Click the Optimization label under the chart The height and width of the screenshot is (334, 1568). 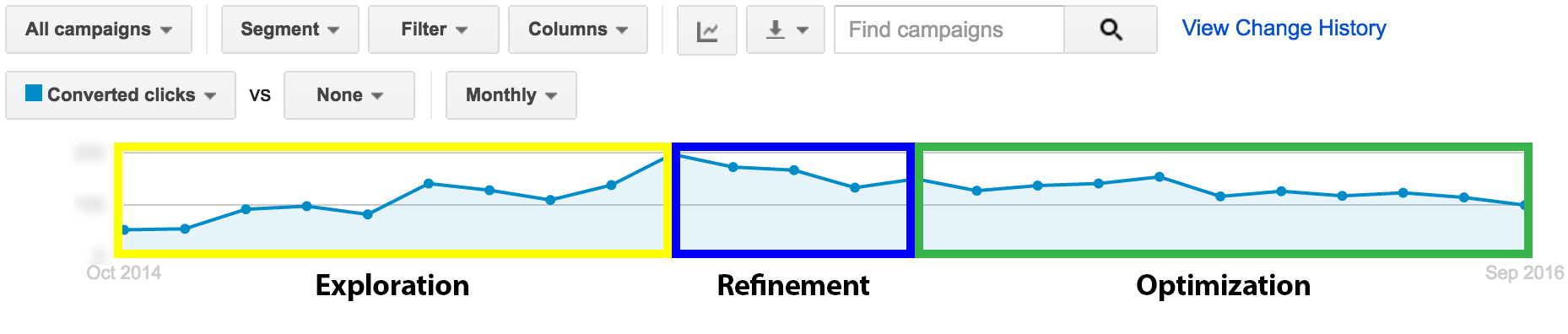(1223, 285)
